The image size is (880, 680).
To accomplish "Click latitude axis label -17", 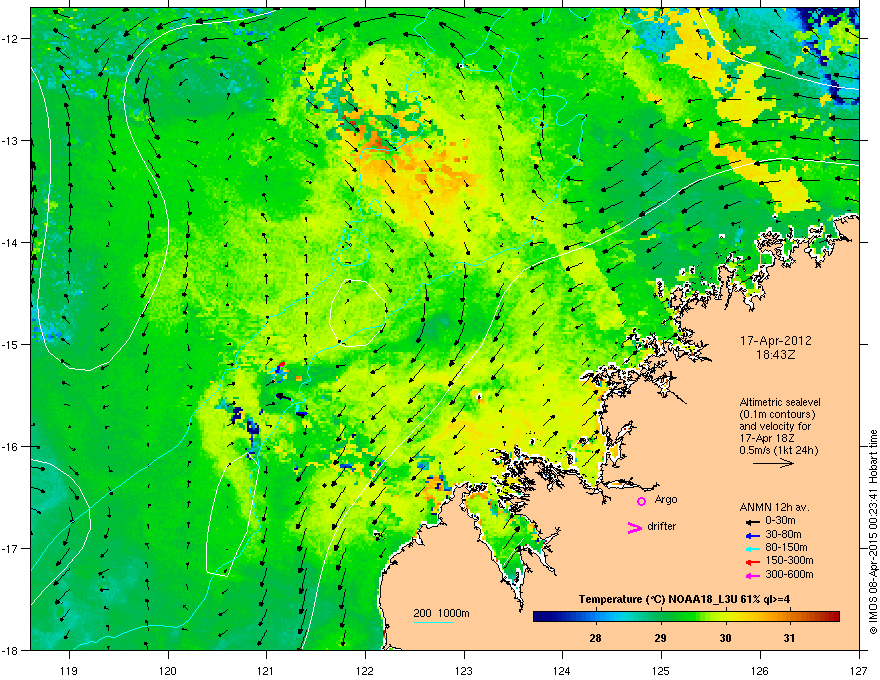I will (x=10, y=548).
